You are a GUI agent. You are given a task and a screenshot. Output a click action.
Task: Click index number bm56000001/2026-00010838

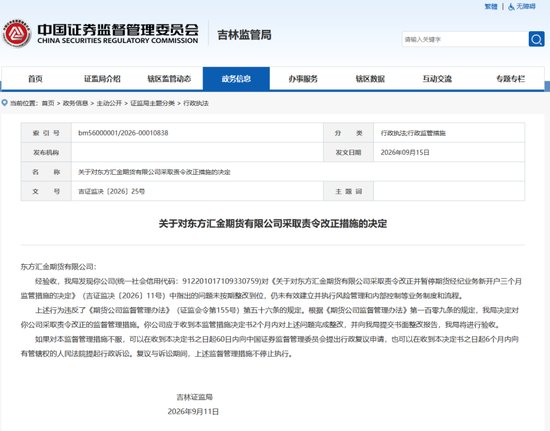[123, 133]
